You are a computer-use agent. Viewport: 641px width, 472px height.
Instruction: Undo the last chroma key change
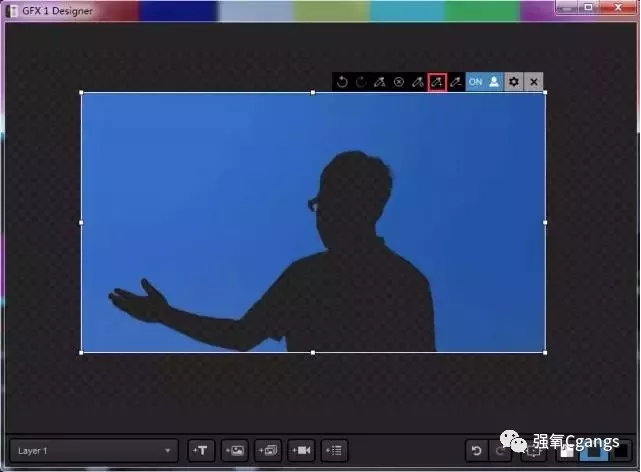click(342, 82)
